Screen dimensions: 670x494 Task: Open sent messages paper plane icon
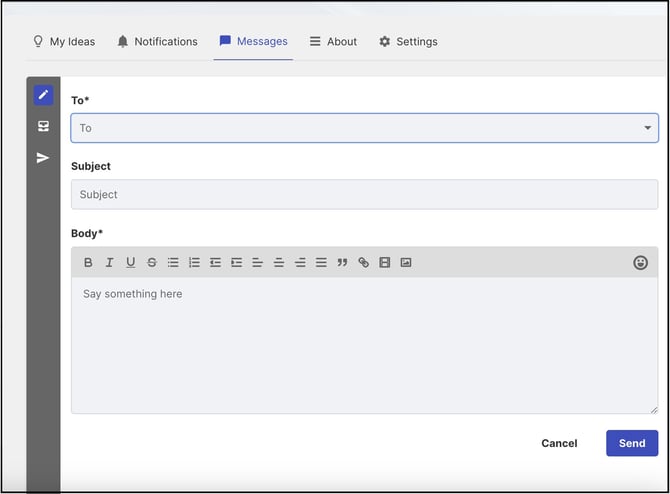pyautogui.click(x=43, y=158)
